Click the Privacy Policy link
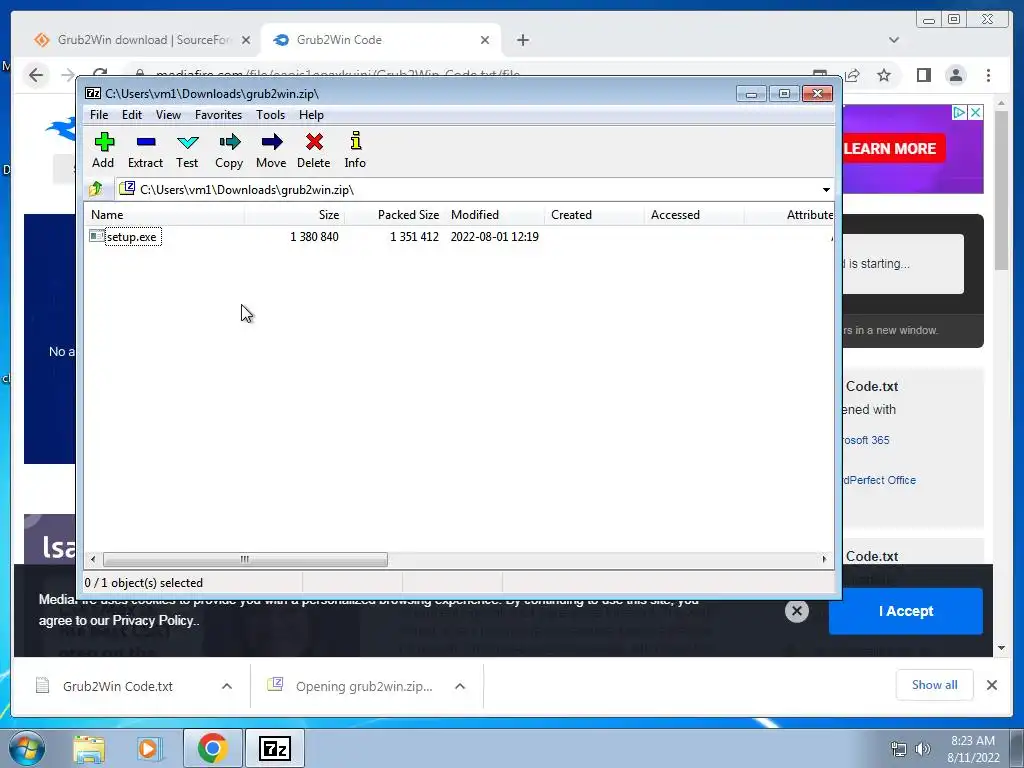1024x768 pixels. coord(155,620)
